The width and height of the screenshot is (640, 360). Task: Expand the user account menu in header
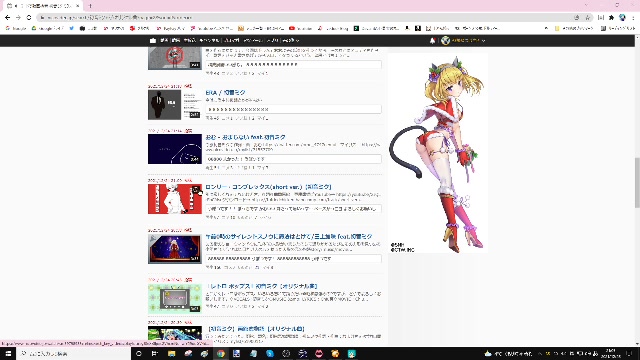[463, 40]
